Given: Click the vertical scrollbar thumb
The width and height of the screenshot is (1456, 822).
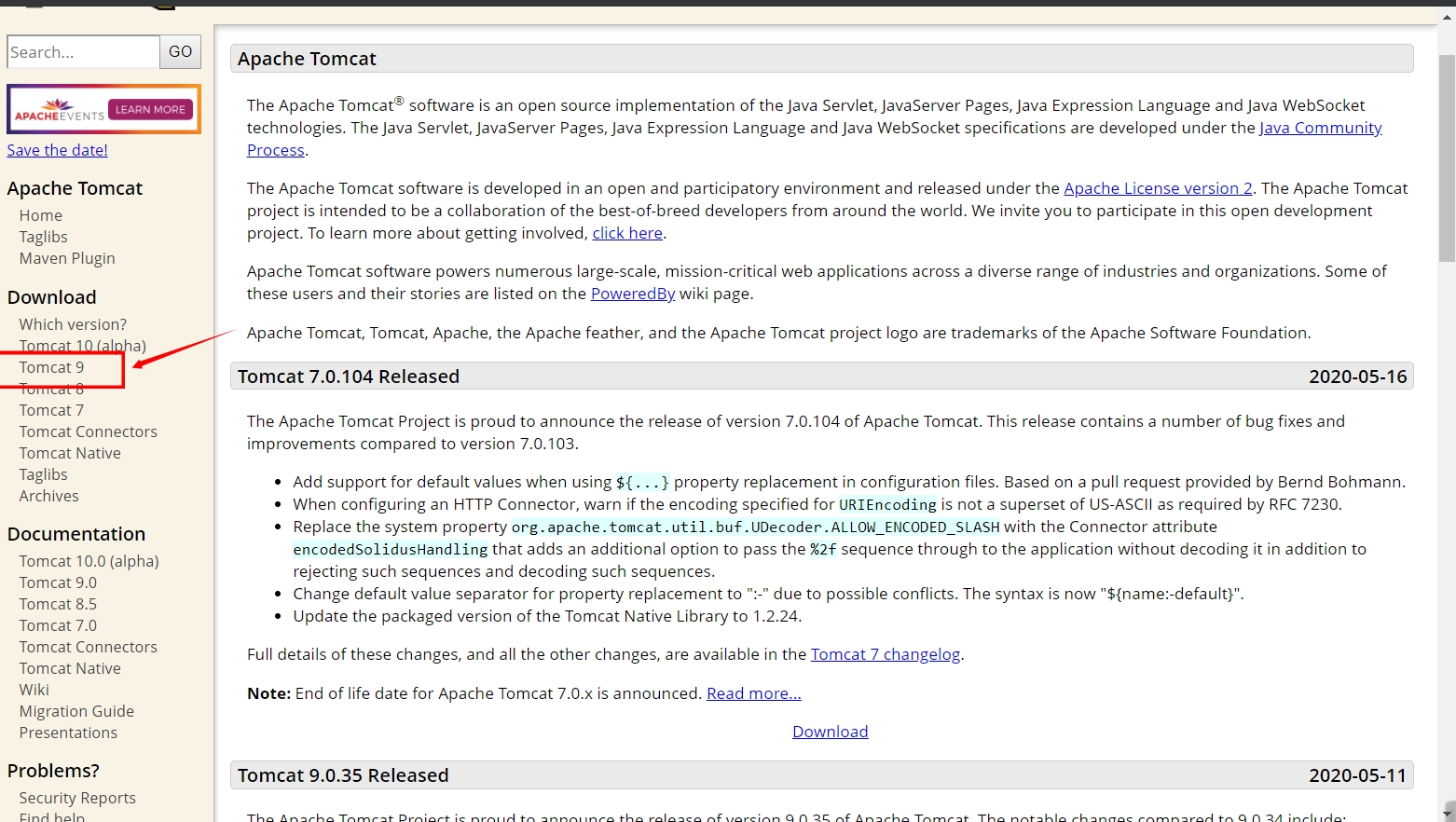Looking at the screenshot, I should click(x=1447, y=158).
